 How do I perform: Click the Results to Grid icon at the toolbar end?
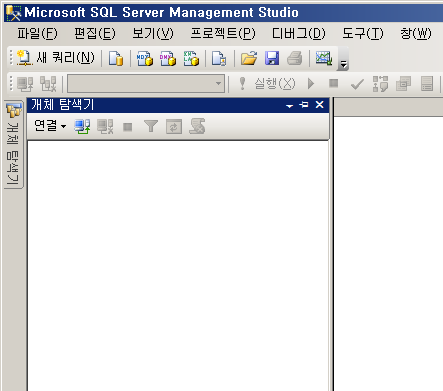427,84
